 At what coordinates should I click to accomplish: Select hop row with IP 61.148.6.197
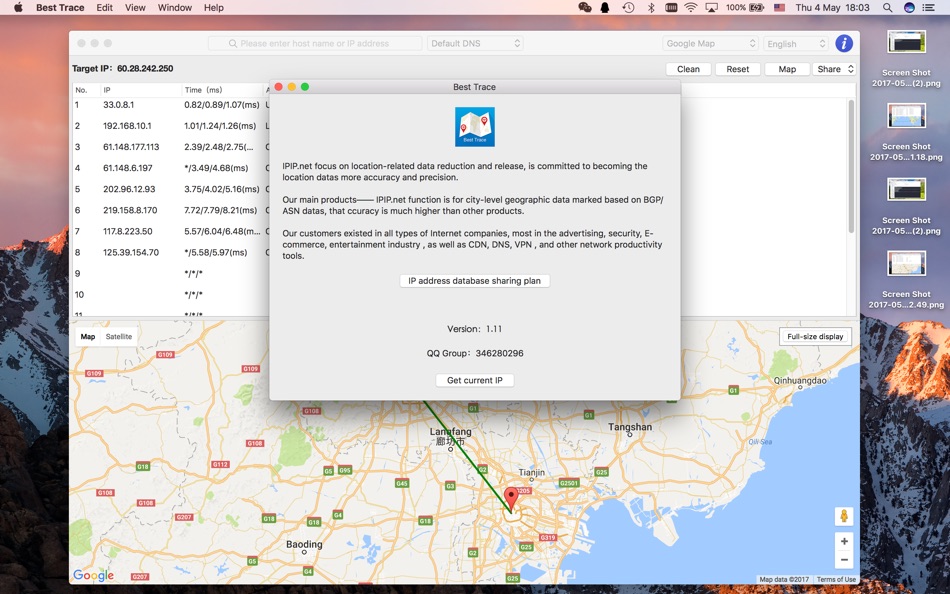pos(170,168)
